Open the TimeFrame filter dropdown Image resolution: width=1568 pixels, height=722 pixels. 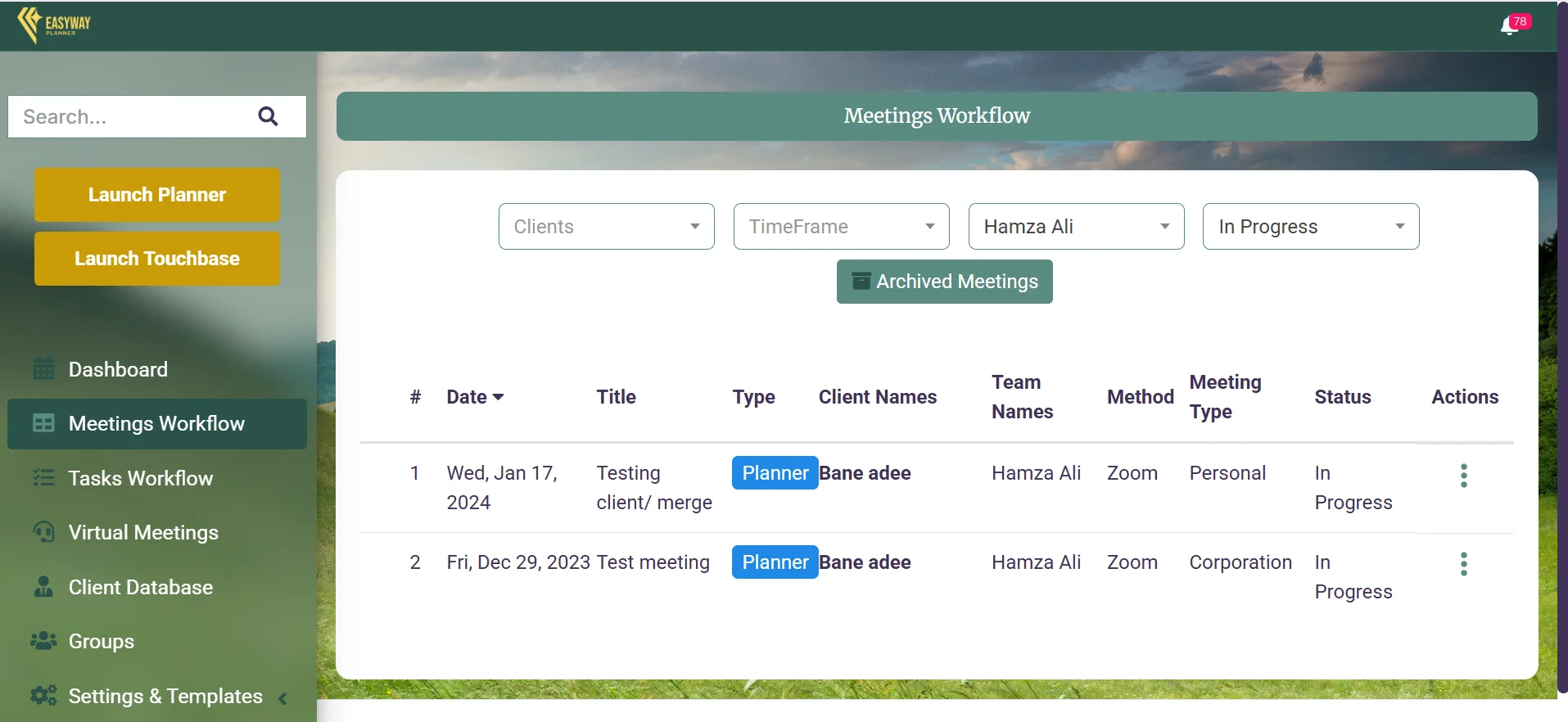(x=841, y=227)
